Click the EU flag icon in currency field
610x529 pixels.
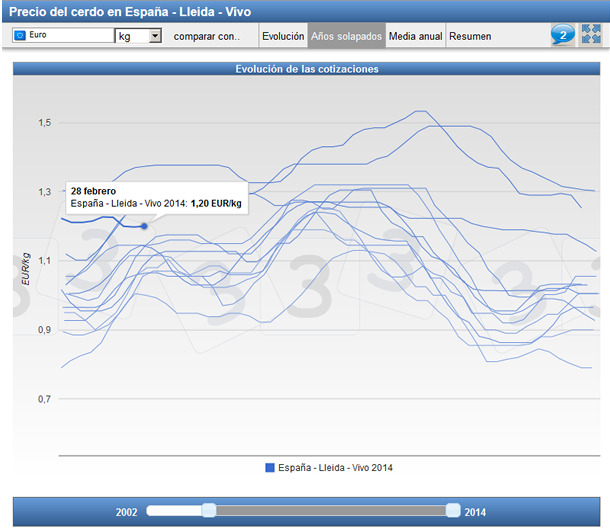20,35
